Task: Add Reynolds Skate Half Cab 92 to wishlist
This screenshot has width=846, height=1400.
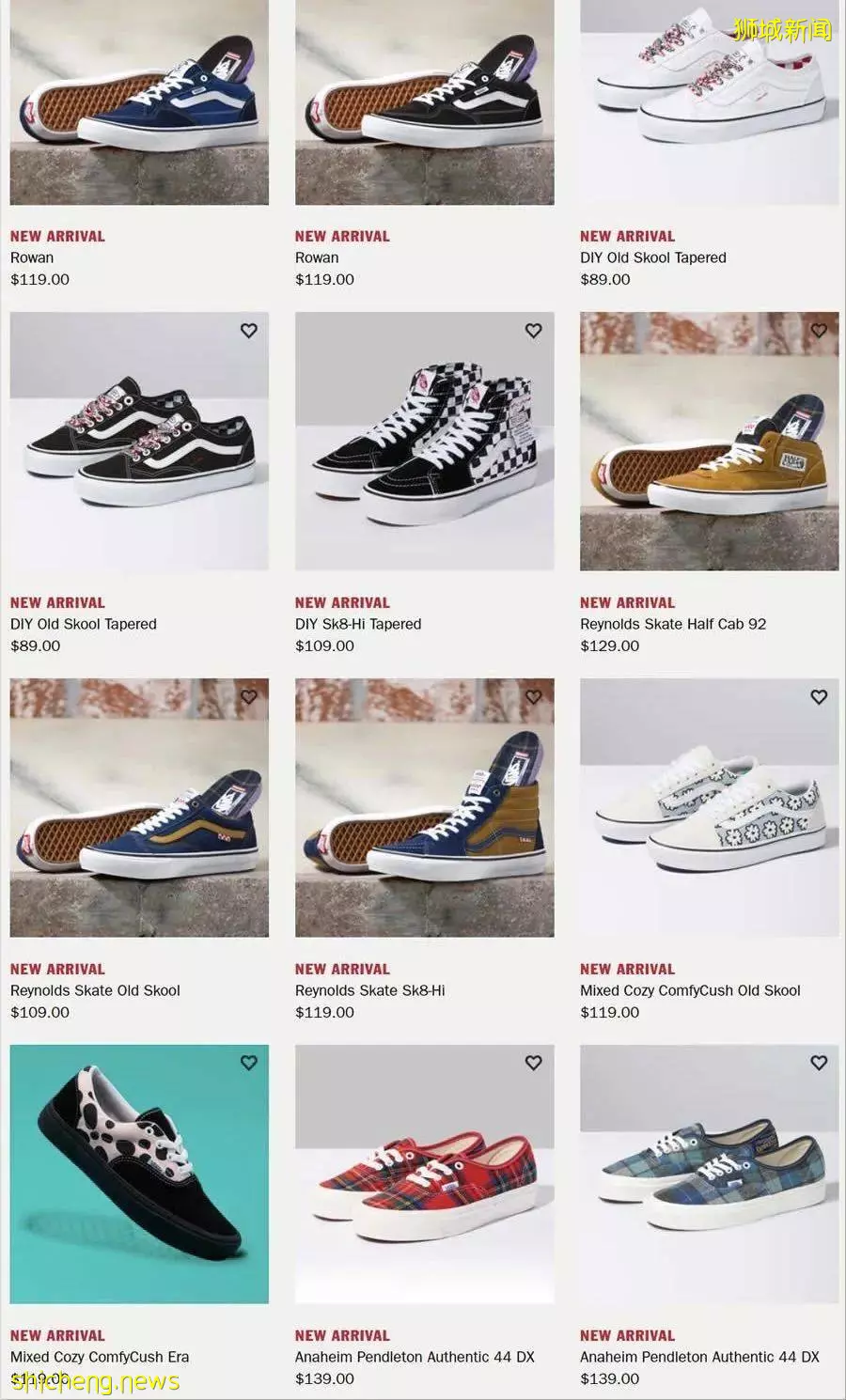Action: pos(819,331)
